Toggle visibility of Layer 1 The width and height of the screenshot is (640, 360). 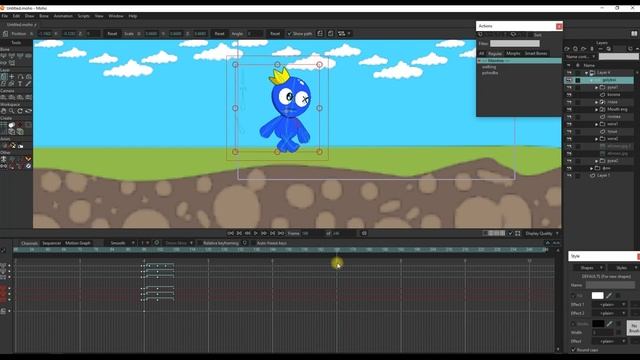coord(569,176)
